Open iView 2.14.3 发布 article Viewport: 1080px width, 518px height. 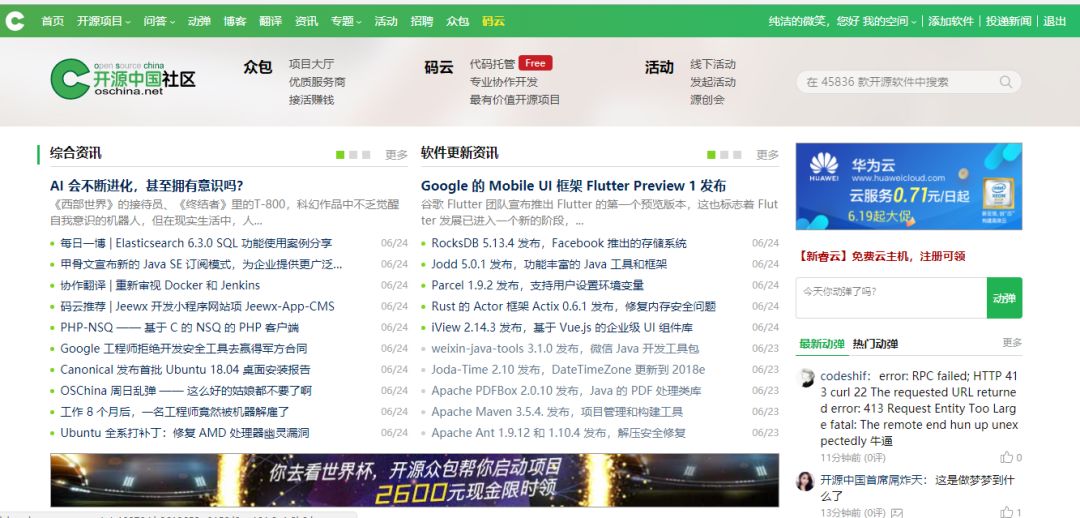click(562, 328)
